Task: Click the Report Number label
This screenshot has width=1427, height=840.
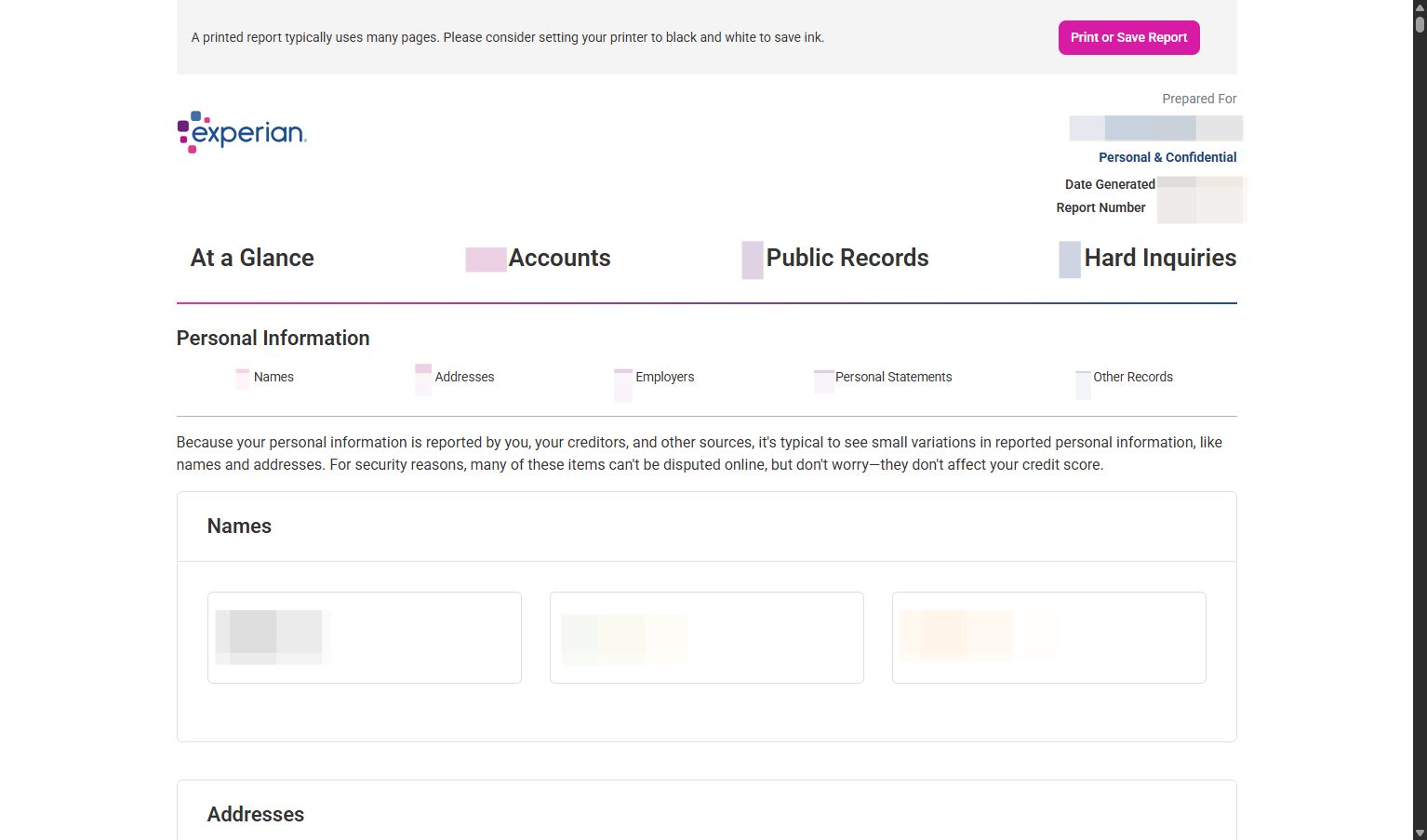Action: (1100, 207)
